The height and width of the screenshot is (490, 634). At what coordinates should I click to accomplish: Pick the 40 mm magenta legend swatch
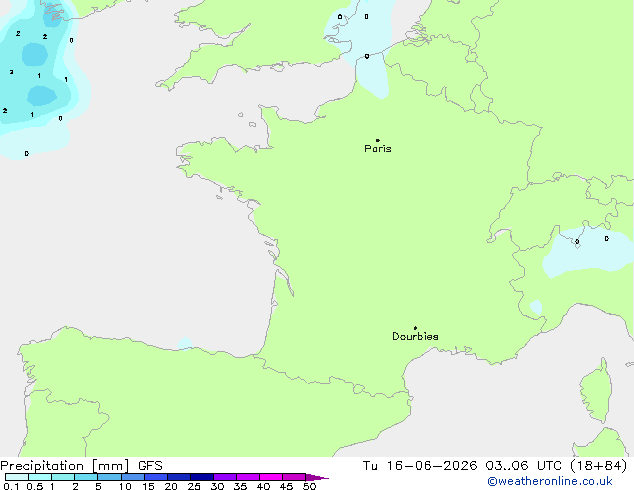coord(271,477)
